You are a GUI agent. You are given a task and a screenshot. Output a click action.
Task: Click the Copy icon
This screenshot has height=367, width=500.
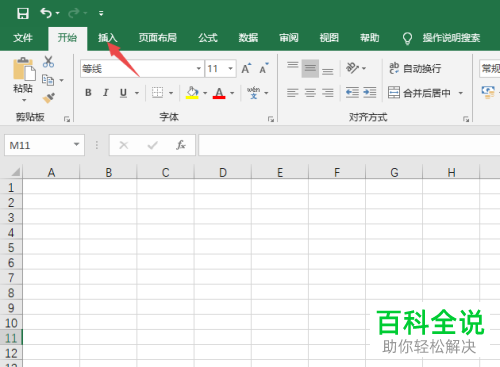[x=48, y=80]
